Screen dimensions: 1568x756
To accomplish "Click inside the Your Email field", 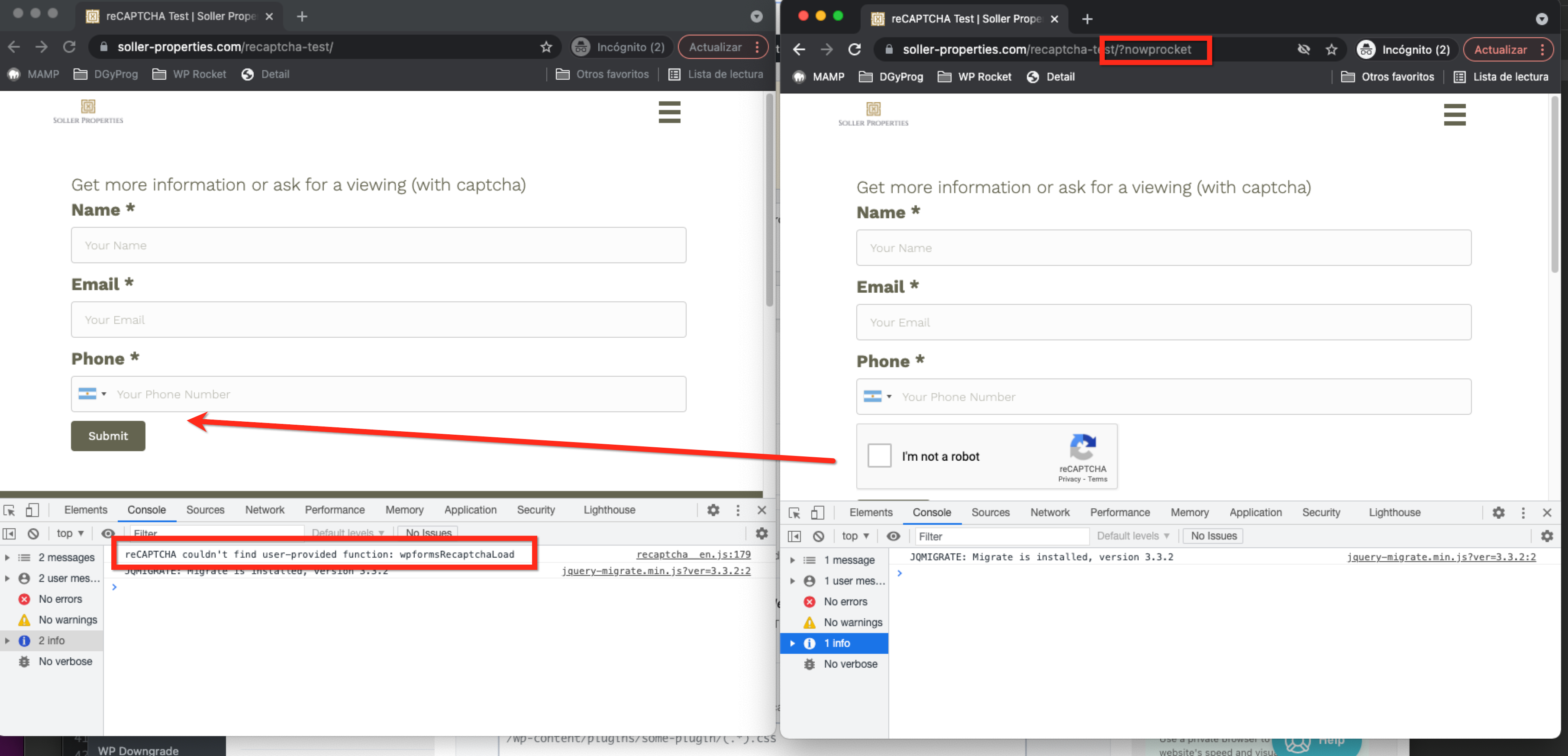I will 377,320.
